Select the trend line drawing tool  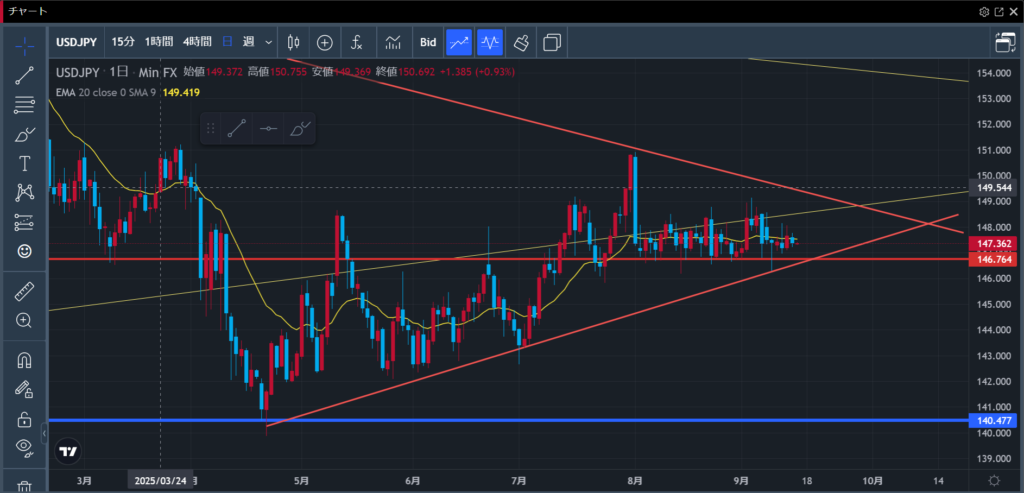24,74
